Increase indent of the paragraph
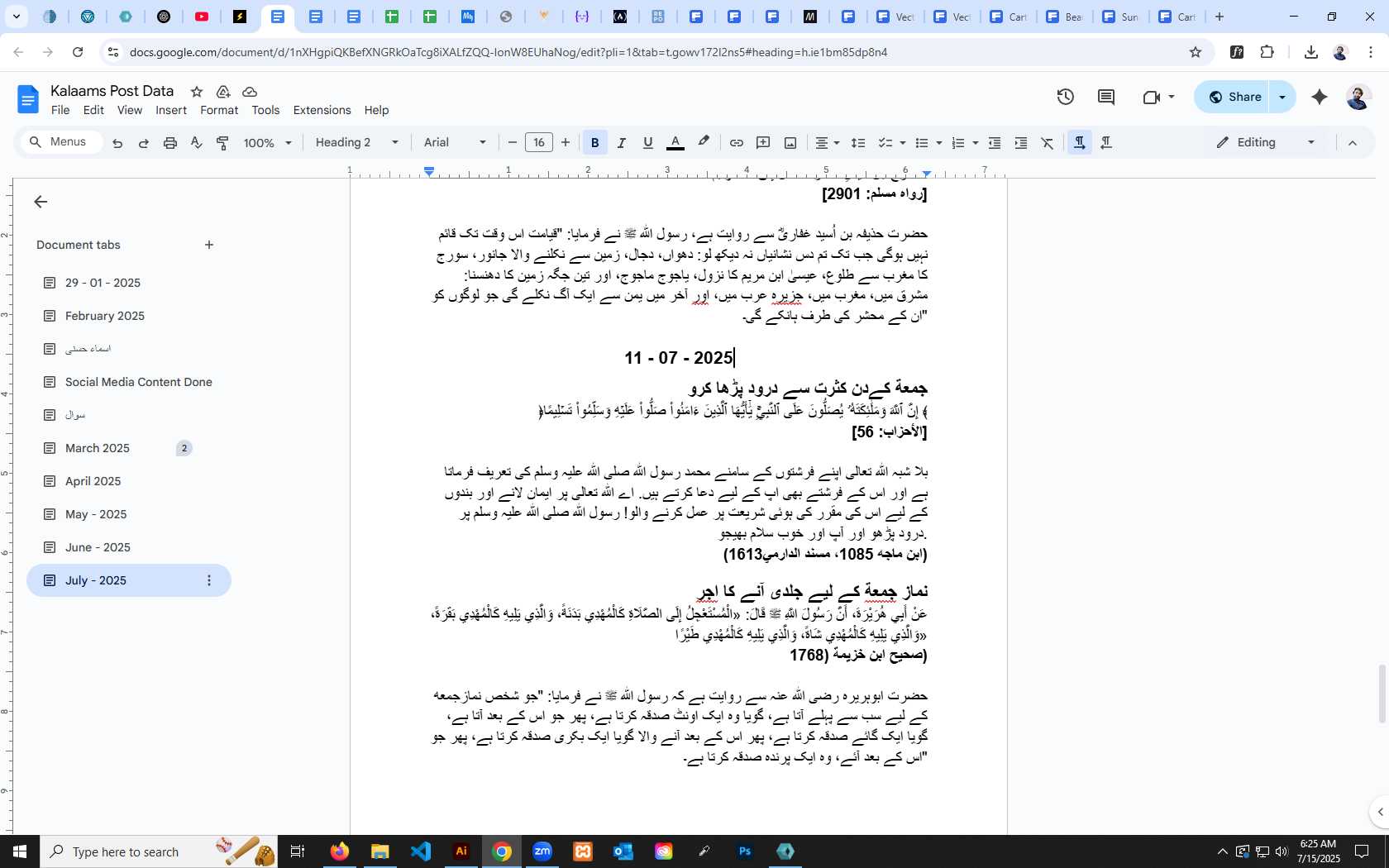 pyautogui.click(x=1021, y=143)
